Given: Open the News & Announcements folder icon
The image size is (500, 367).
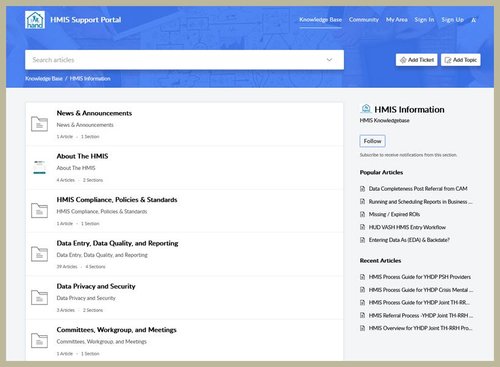Looking at the screenshot, I should pyautogui.click(x=39, y=124).
